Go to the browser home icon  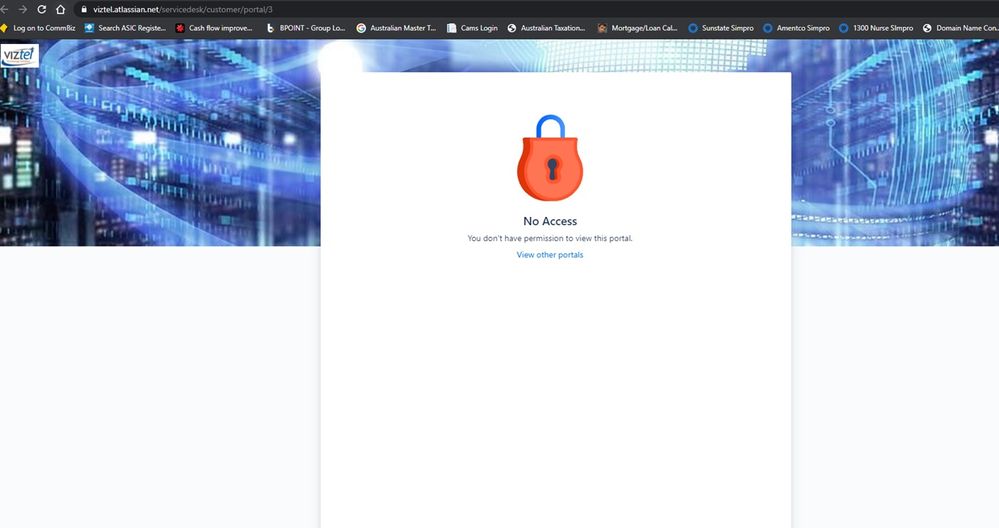click(x=61, y=10)
